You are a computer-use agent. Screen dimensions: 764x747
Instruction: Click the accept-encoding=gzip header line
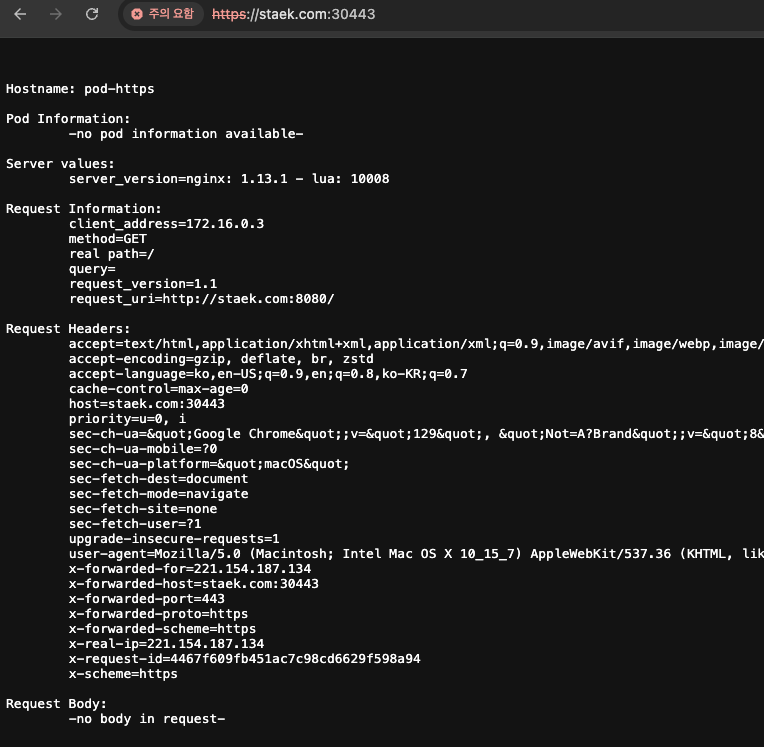(x=221, y=359)
